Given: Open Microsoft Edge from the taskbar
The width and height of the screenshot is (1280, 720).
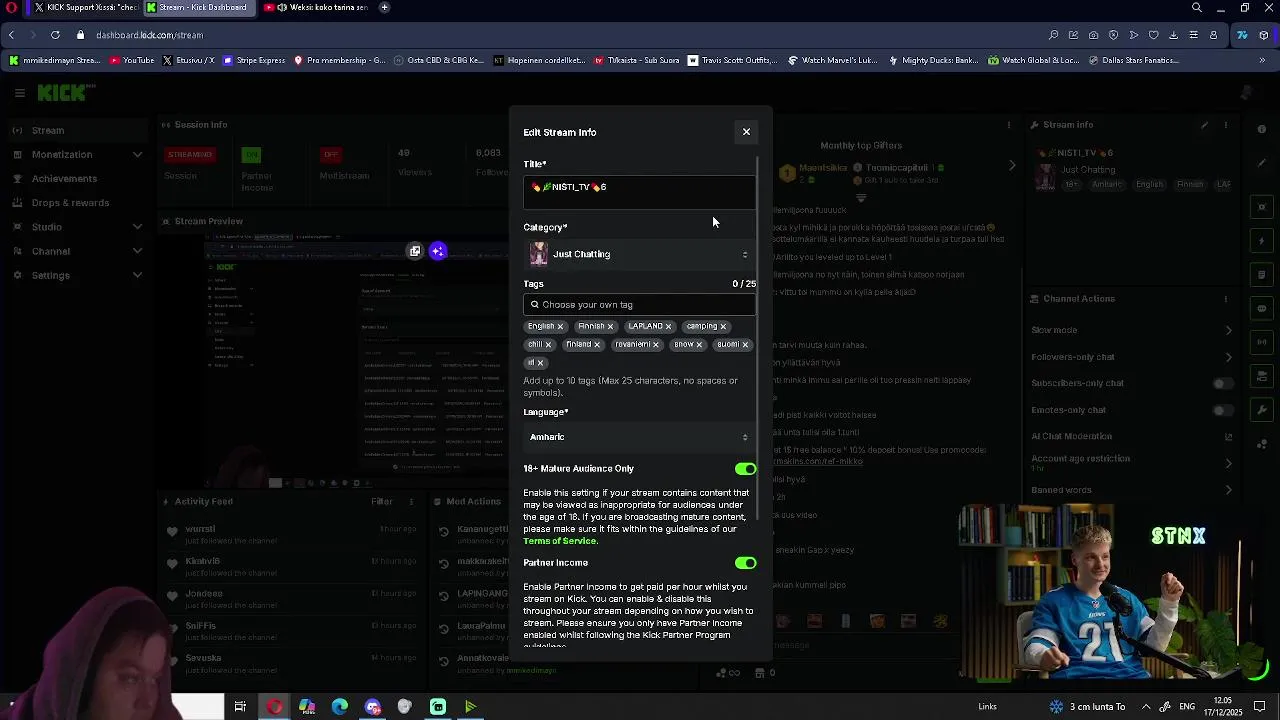Looking at the screenshot, I should (x=340, y=707).
